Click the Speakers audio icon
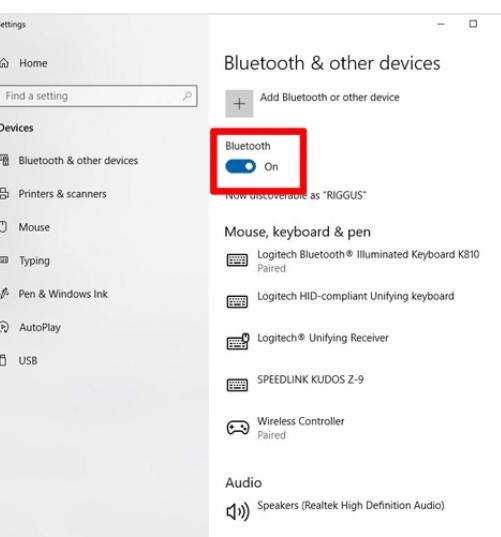 tap(238, 512)
